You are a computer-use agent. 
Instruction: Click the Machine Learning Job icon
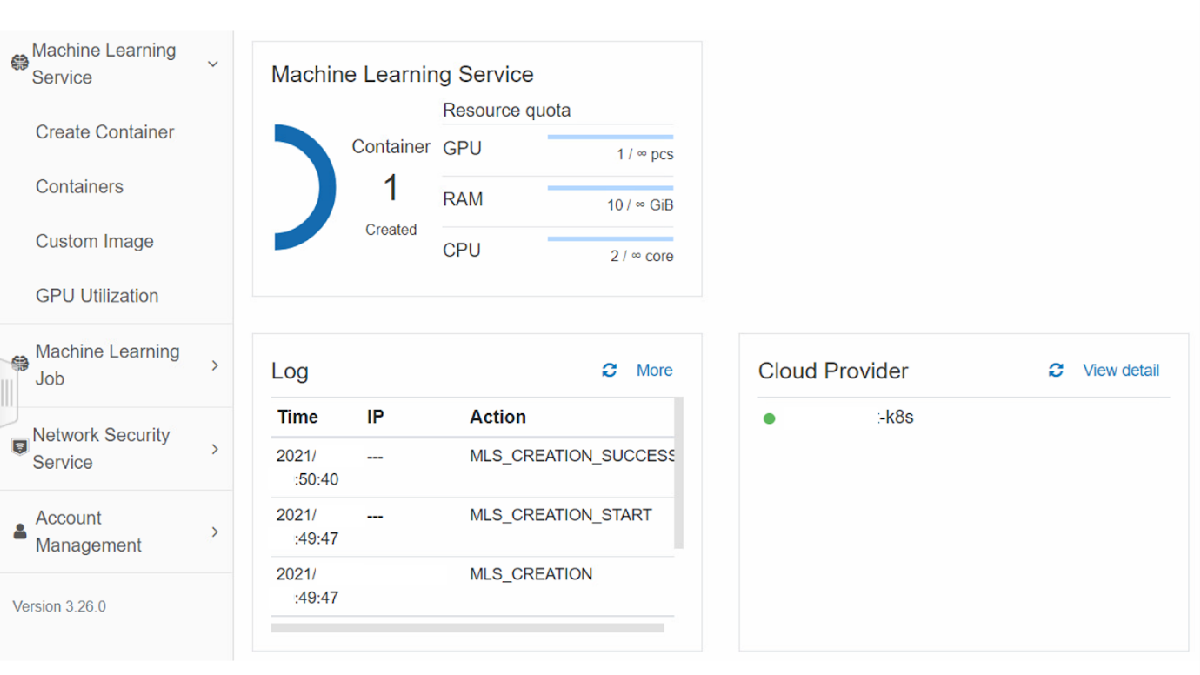point(19,365)
